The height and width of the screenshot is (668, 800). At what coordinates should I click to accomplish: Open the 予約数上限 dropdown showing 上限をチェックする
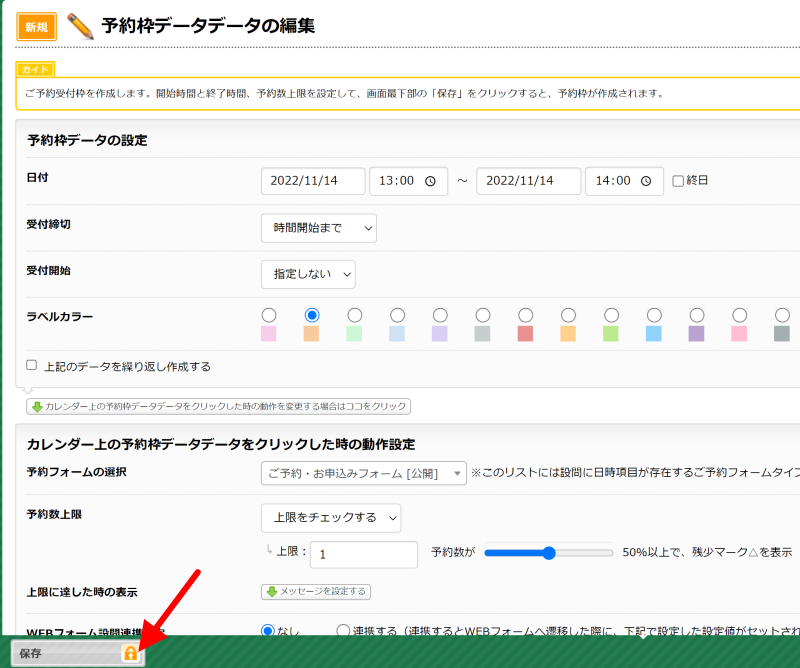[x=331, y=518]
